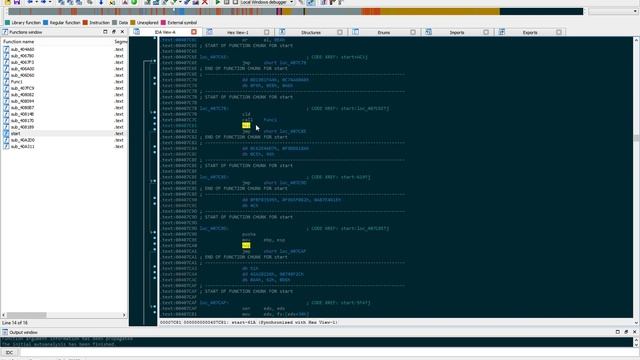Select the first function row sub_404660
This screenshot has width=640, height=360.
pos(64,49)
